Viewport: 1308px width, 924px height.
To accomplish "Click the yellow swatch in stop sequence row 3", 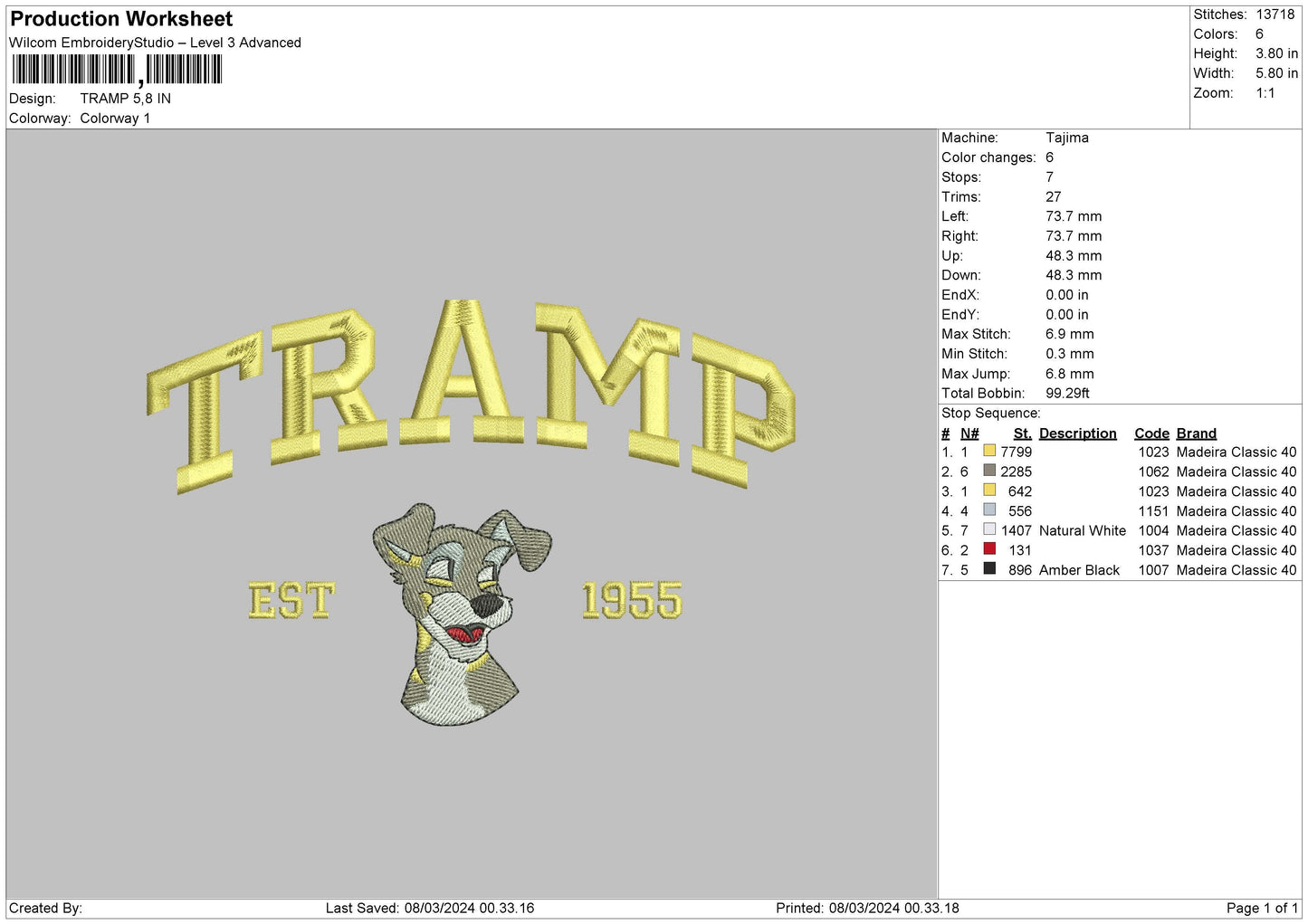I will click(x=989, y=491).
